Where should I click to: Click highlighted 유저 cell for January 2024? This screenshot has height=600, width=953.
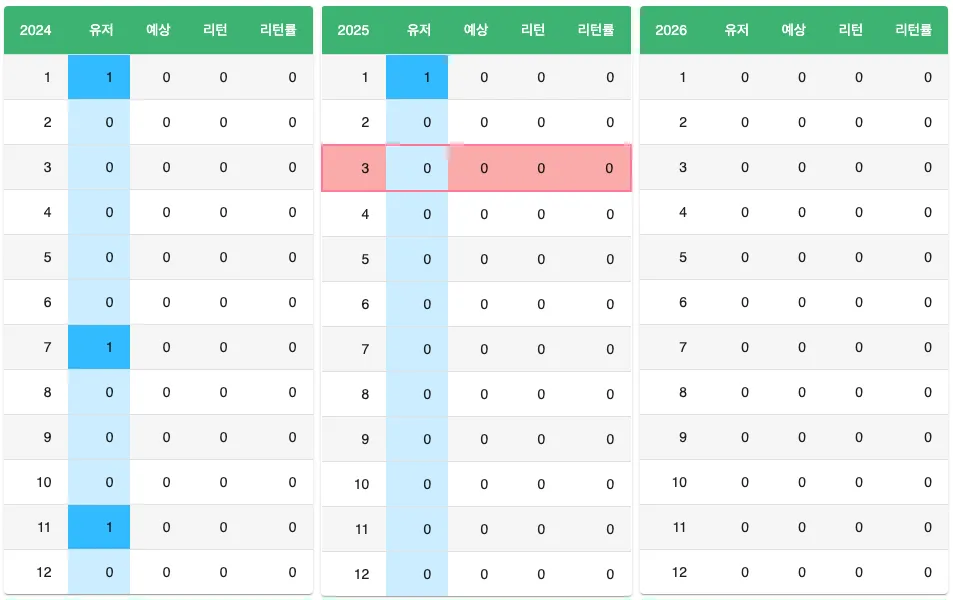pyautogui.click(x=99, y=77)
